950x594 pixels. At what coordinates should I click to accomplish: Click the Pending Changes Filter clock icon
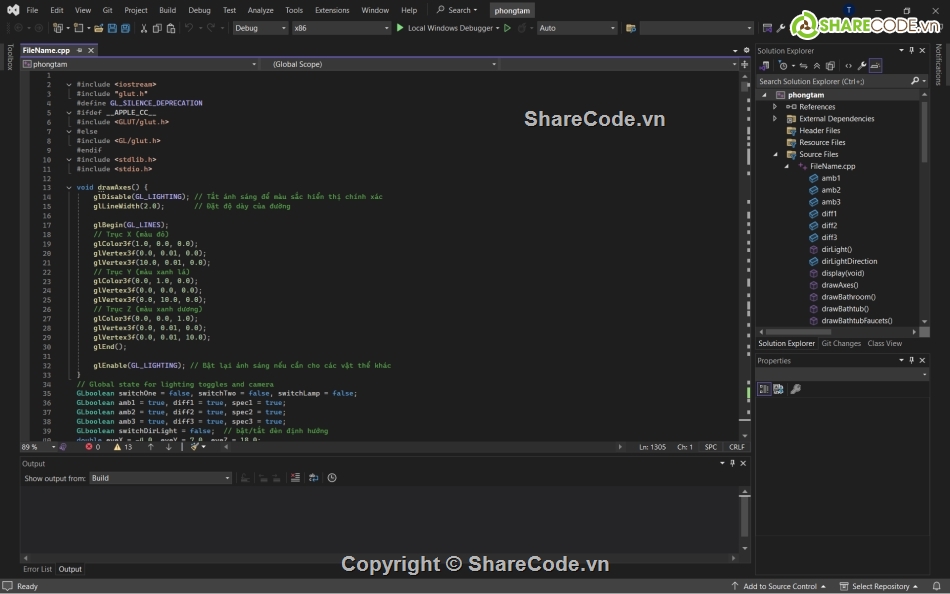(x=783, y=65)
